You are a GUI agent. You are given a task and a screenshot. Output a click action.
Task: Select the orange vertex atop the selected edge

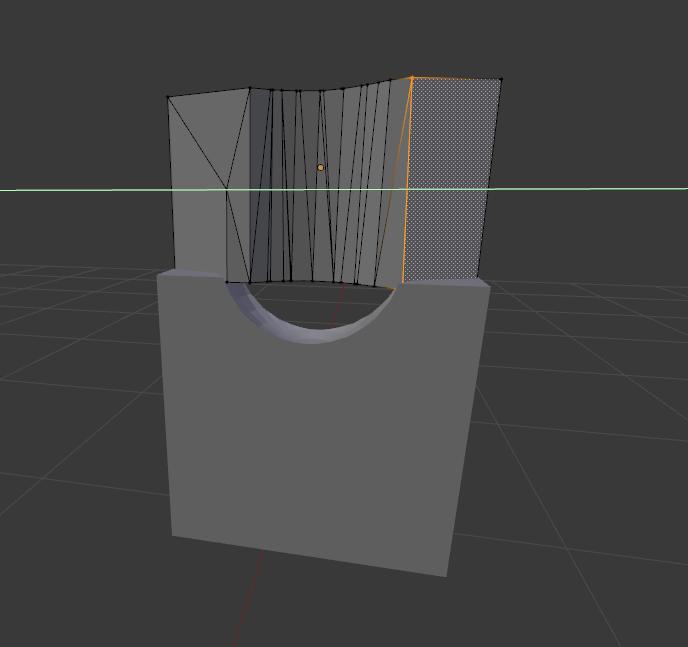point(412,78)
